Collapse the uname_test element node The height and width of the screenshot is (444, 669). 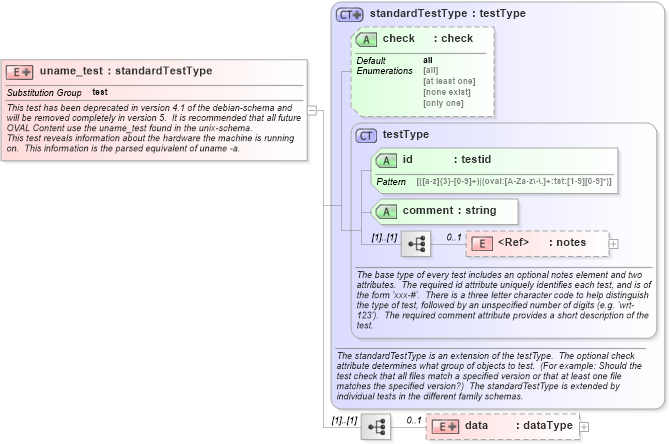[312, 110]
